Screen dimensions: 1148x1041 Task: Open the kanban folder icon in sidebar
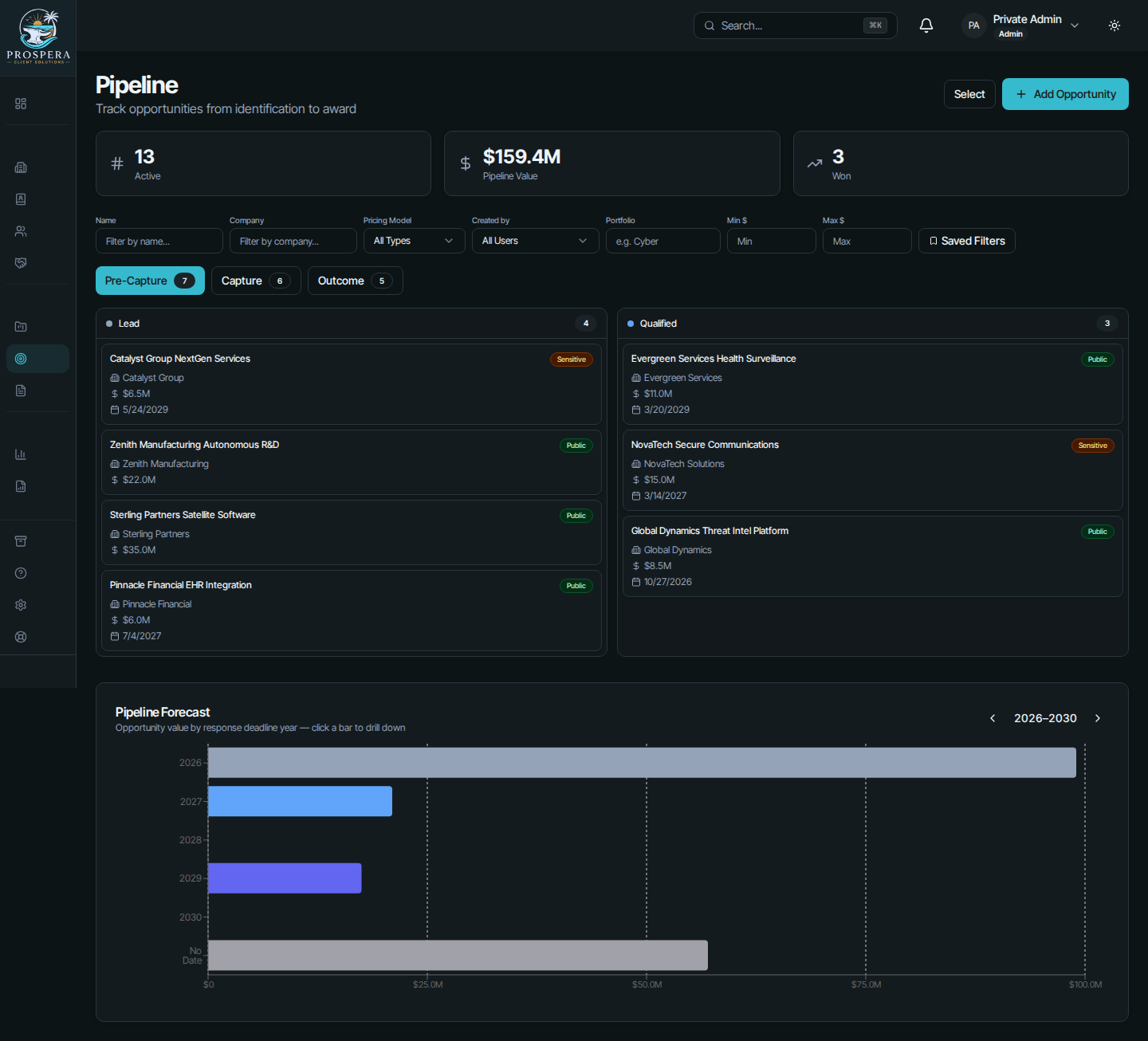pos(21,327)
